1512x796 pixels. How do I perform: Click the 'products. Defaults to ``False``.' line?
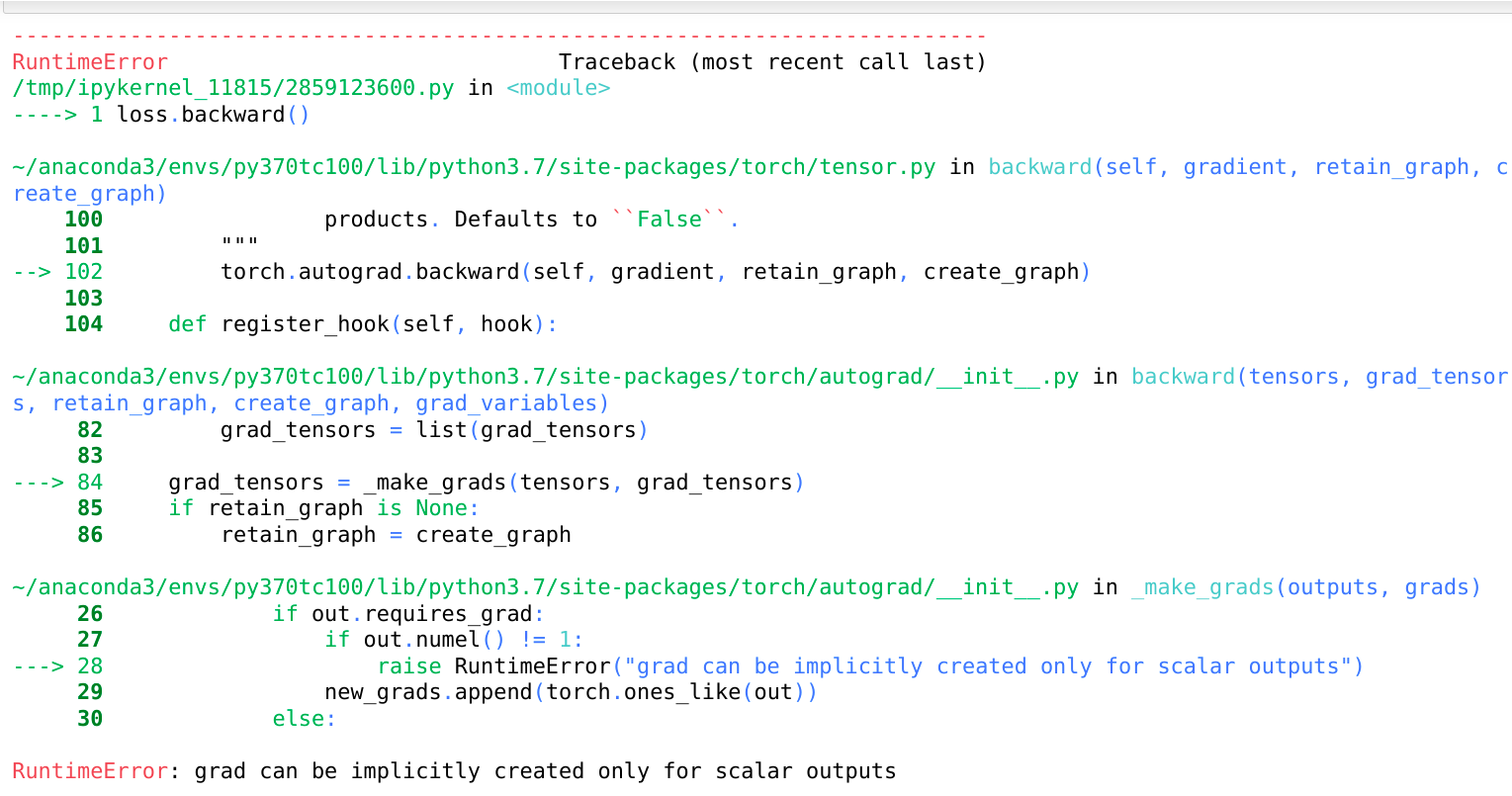pos(532,220)
